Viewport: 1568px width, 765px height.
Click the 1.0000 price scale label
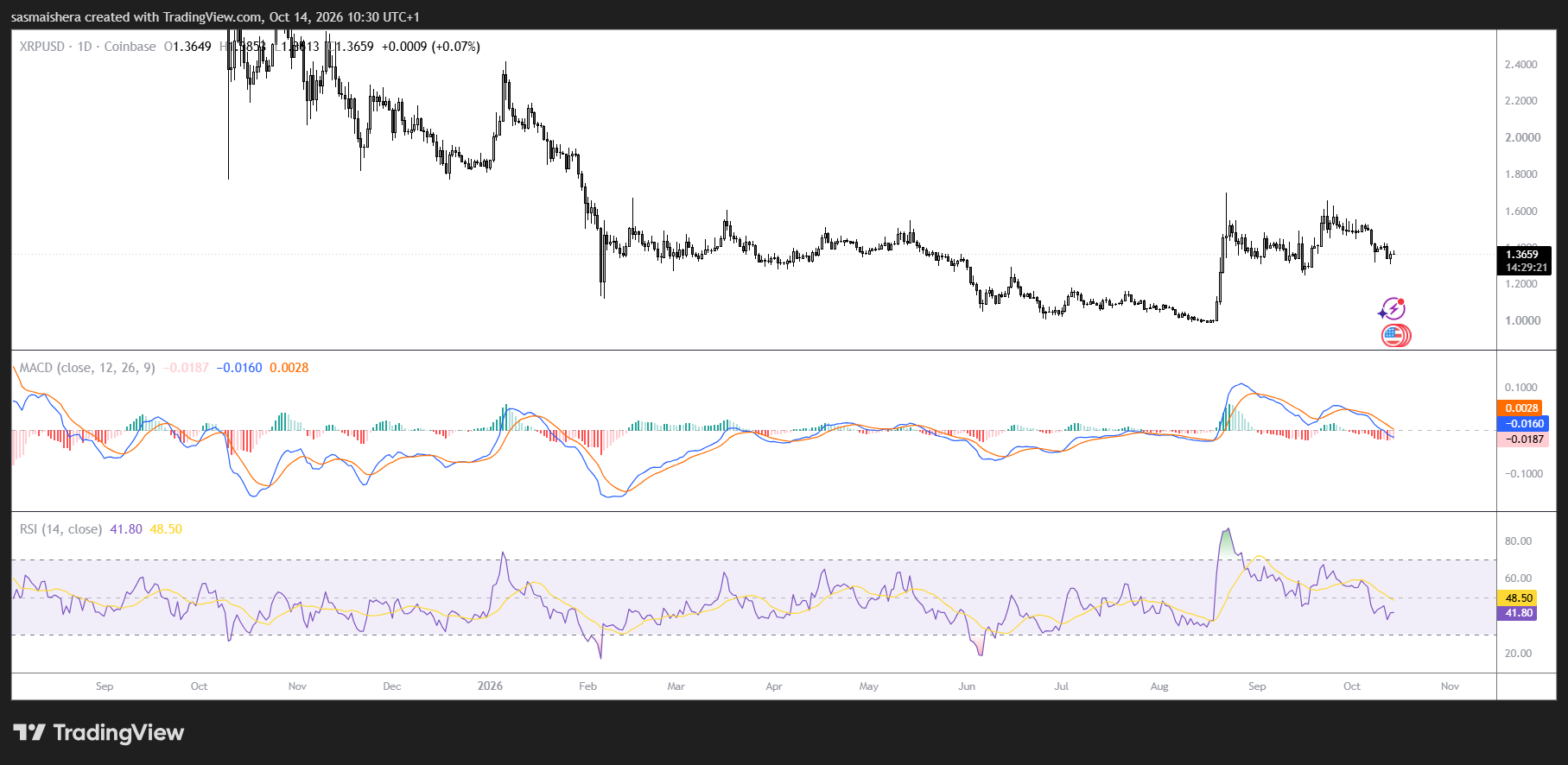(1522, 320)
